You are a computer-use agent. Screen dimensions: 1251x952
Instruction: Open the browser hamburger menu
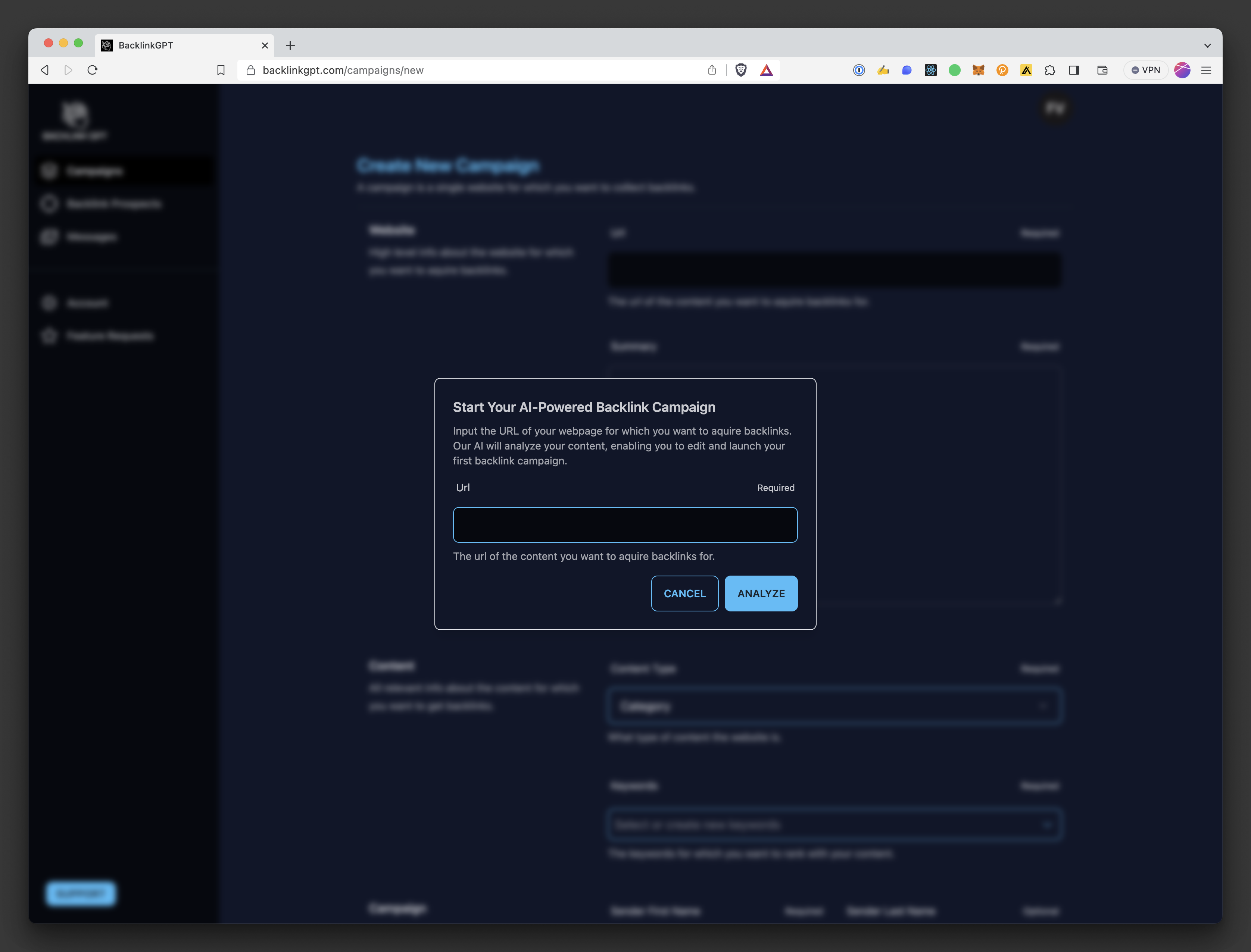(1206, 70)
